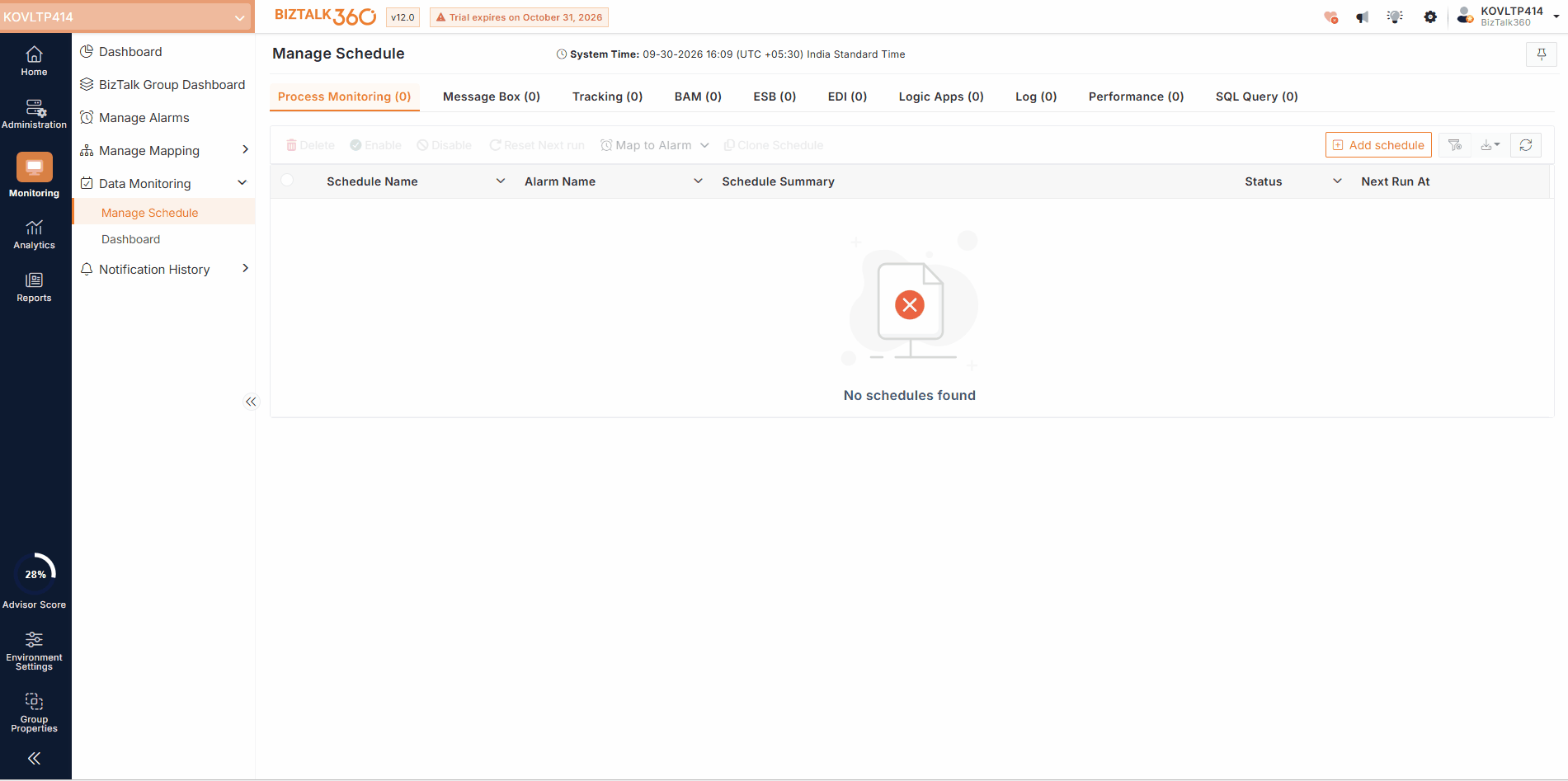Collapse the dark navigation bar with double chevron
Screen dimensions: 1568x781
tap(34, 758)
